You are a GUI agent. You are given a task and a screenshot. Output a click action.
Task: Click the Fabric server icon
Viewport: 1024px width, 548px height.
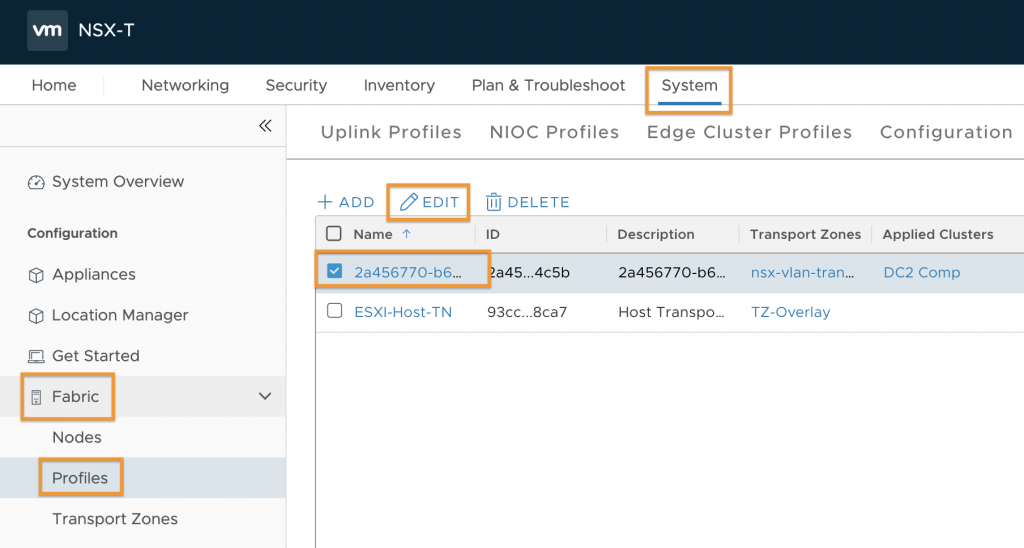click(36, 396)
